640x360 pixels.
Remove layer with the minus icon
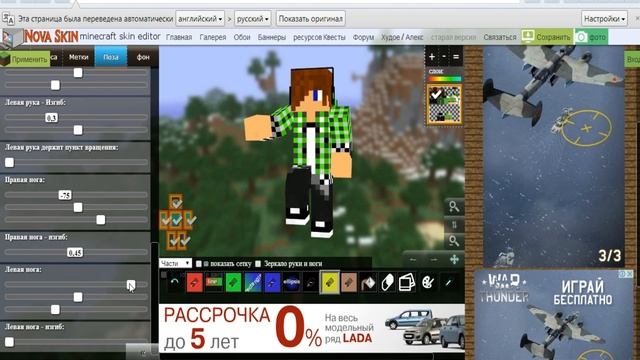(x=444, y=57)
